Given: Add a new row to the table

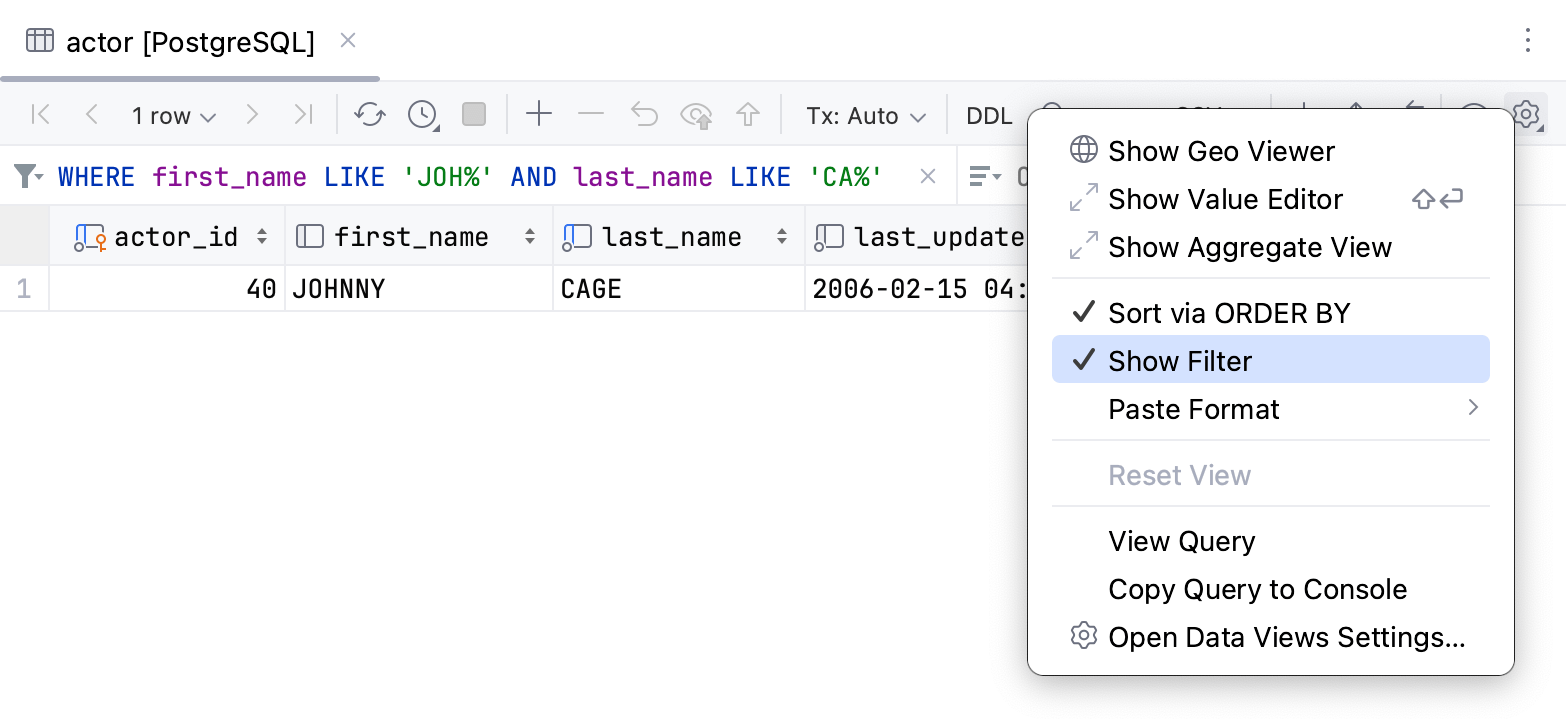Looking at the screenshot, I should pos(539,114).
